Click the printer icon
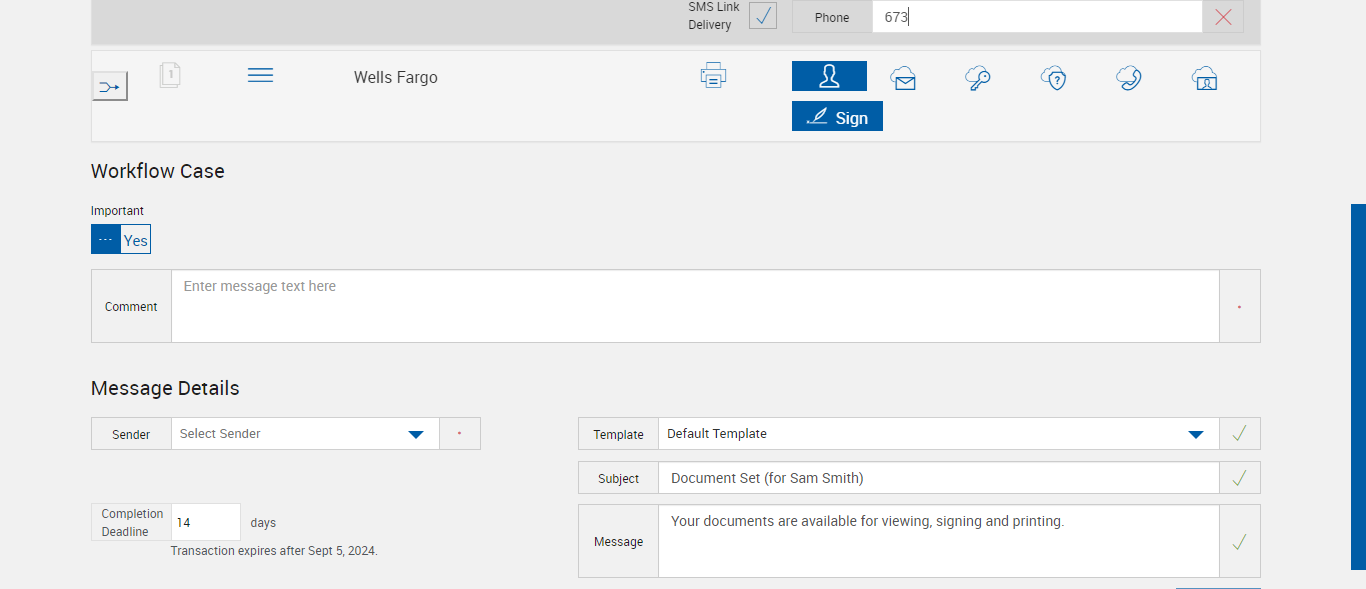Image resolution: width=1366 pixels, height=589 pixels. (713, 76)
